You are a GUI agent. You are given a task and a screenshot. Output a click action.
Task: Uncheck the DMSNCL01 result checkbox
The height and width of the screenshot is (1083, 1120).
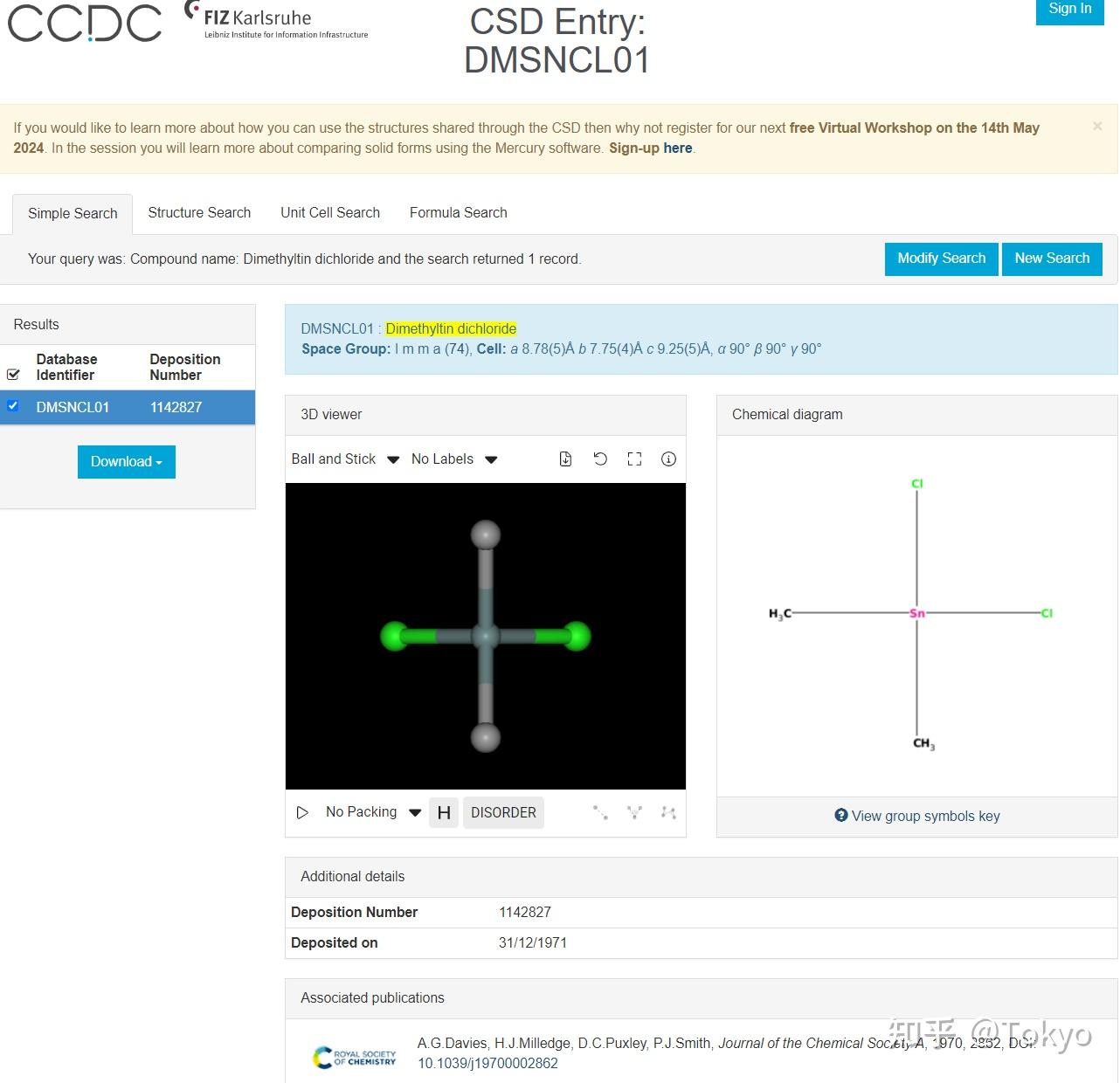point(13,405)
